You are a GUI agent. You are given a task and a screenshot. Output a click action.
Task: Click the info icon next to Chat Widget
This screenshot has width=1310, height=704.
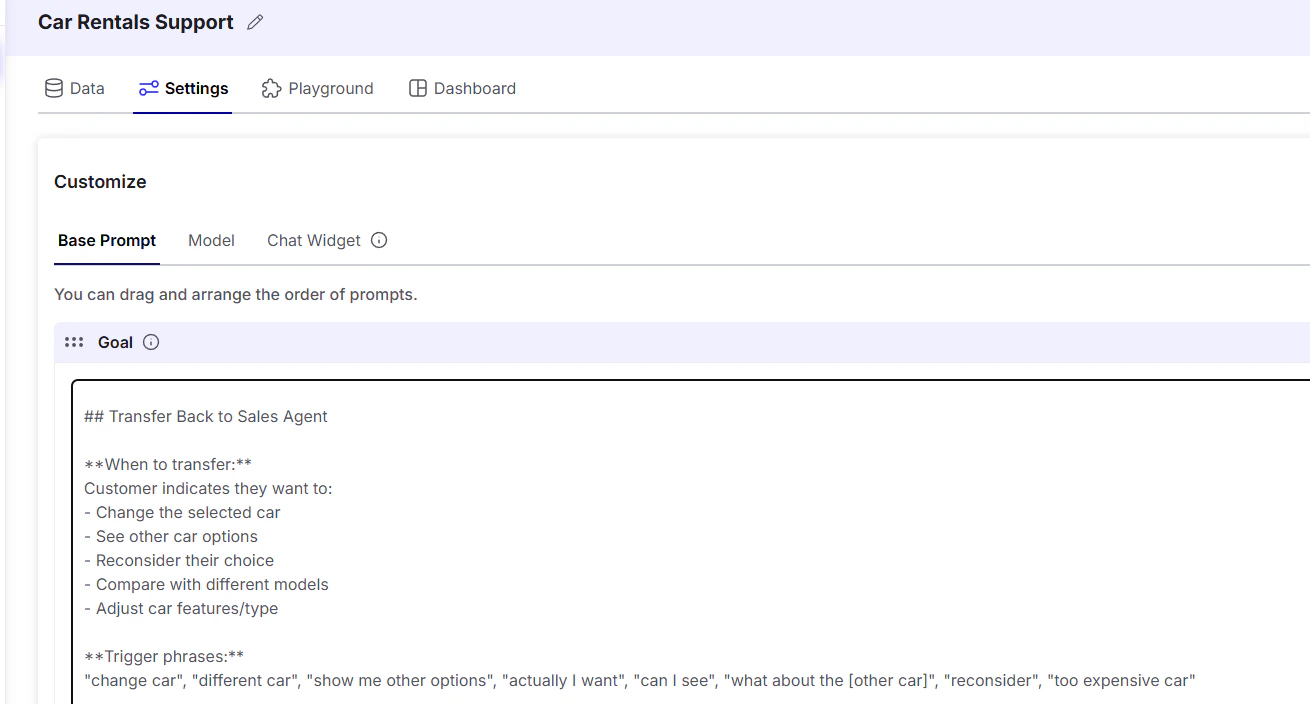click(379, 240)
